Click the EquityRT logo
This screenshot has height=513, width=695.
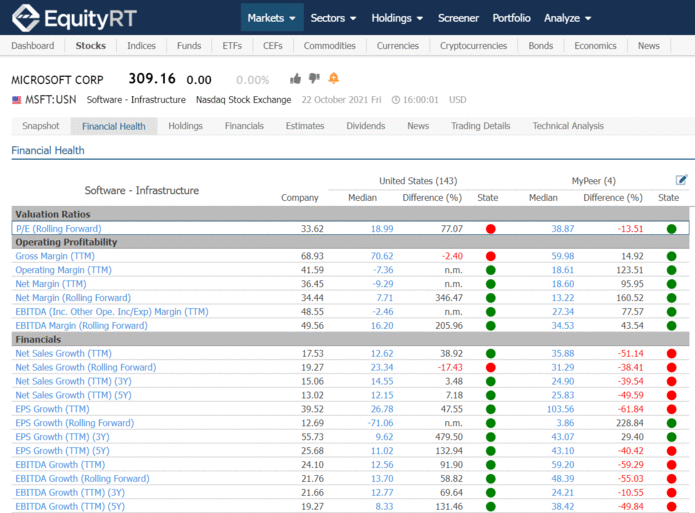click(x=74, y=18)
